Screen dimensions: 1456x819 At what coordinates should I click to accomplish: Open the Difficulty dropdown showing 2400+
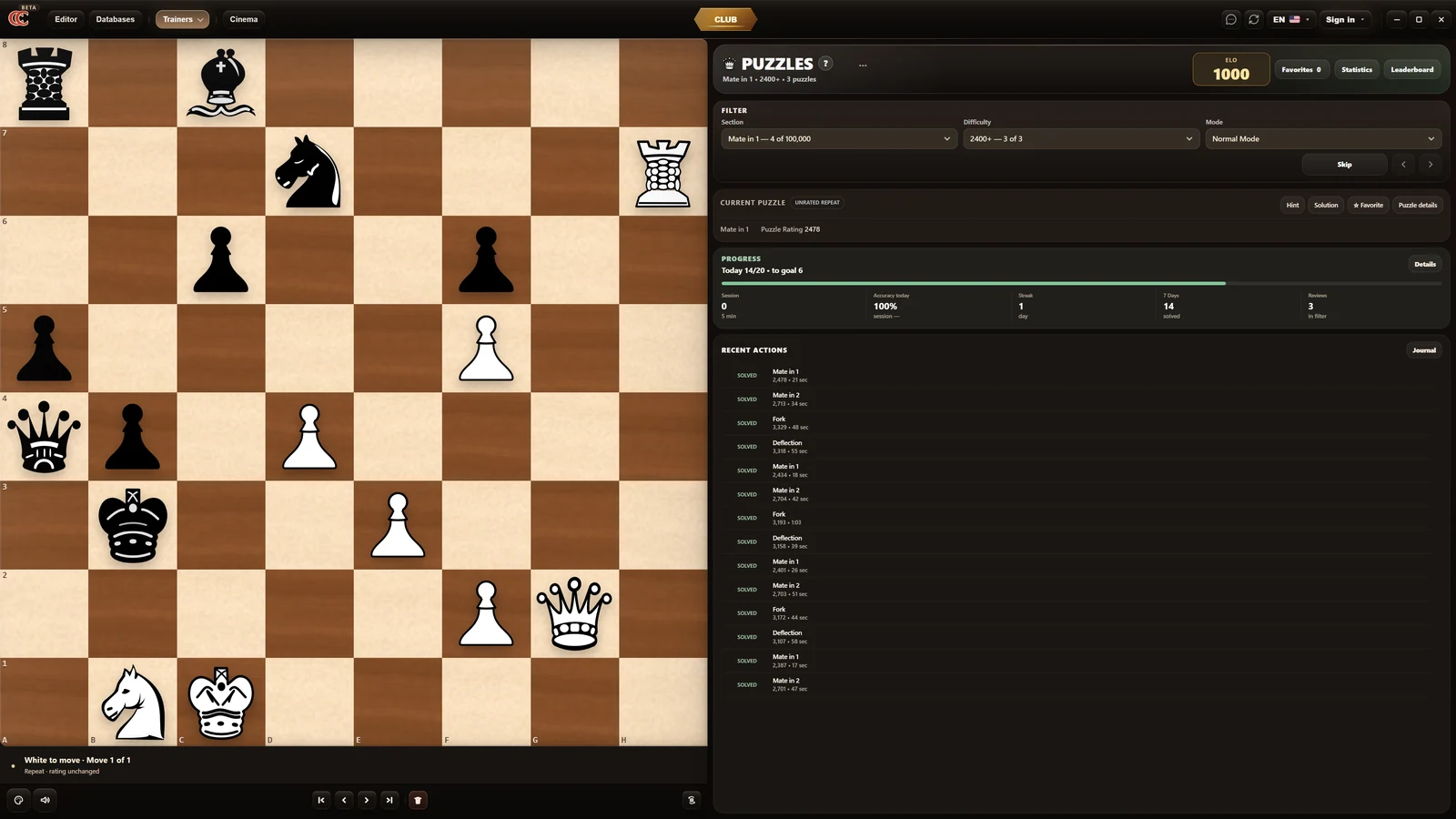(x=1081, y=139)
